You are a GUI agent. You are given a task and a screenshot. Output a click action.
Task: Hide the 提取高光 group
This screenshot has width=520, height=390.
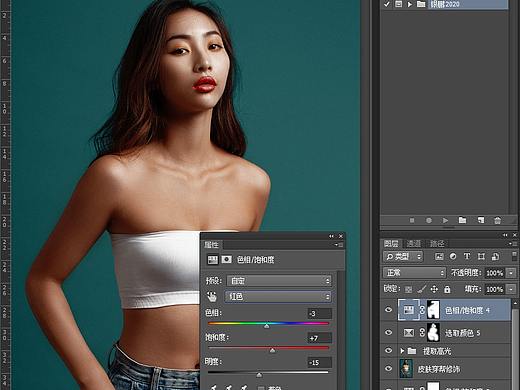tap(388, 351)
